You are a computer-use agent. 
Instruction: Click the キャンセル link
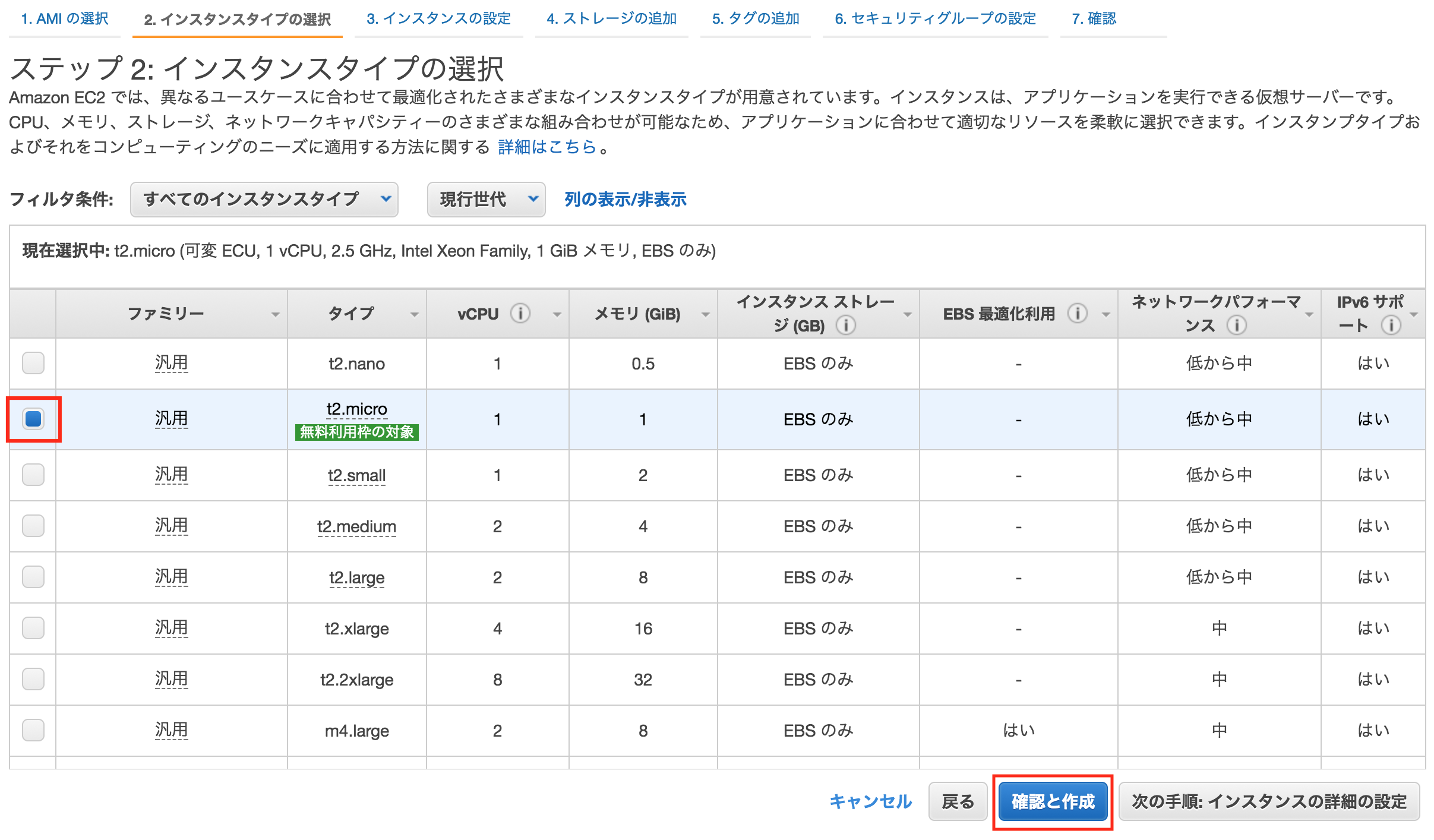click(871, 801)
